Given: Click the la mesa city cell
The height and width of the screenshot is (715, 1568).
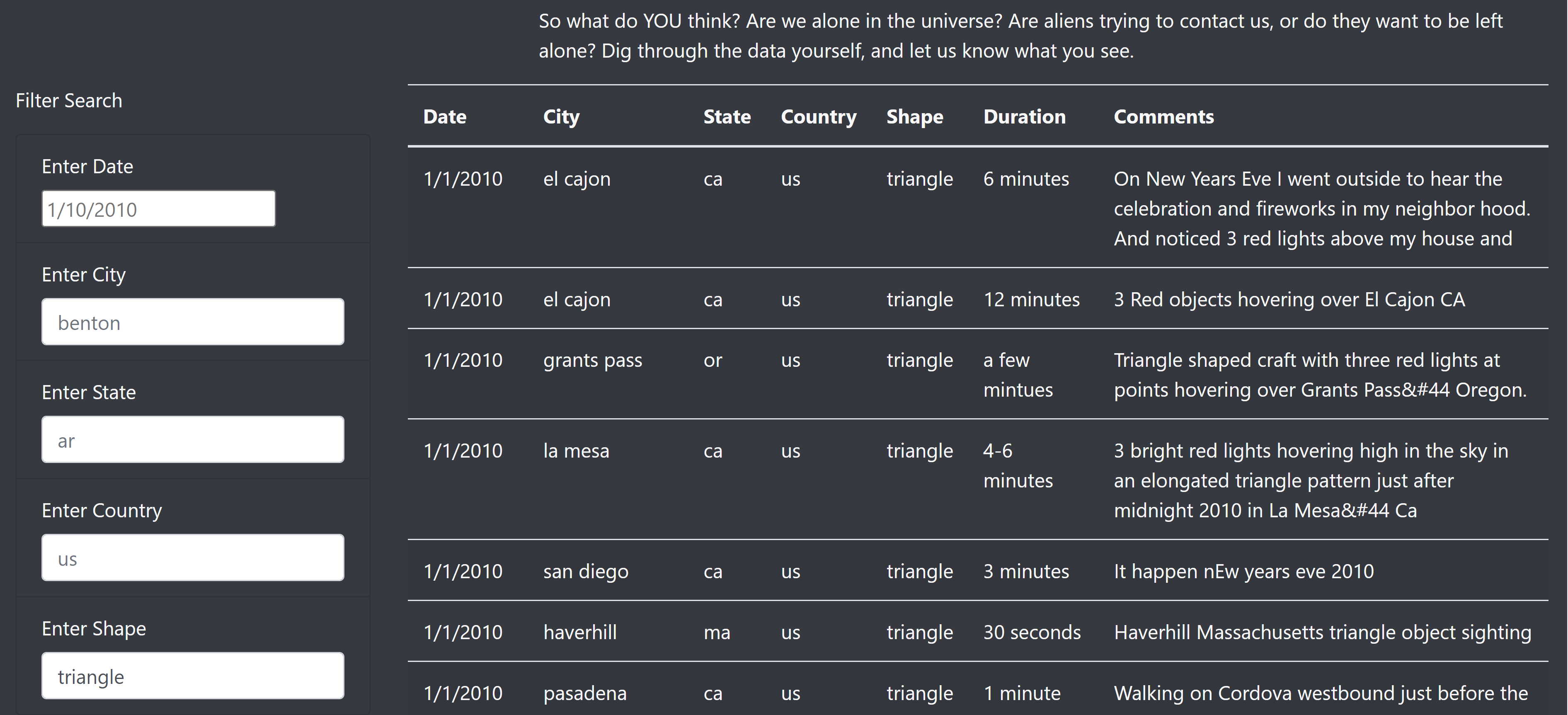Looking at the screenshot, I should pyautogui.click(x=576, y=451).
